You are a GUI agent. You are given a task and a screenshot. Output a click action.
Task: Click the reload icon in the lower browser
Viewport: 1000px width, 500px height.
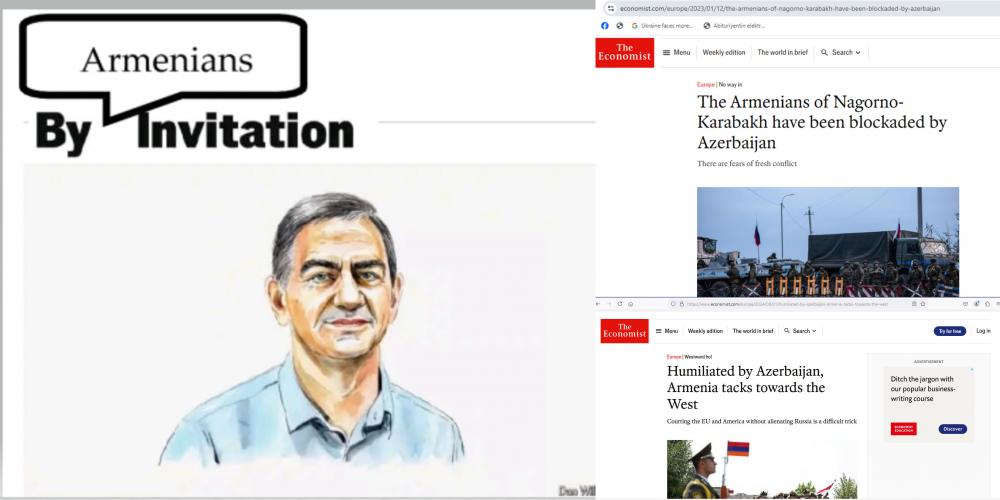click(x=620, y=304)
